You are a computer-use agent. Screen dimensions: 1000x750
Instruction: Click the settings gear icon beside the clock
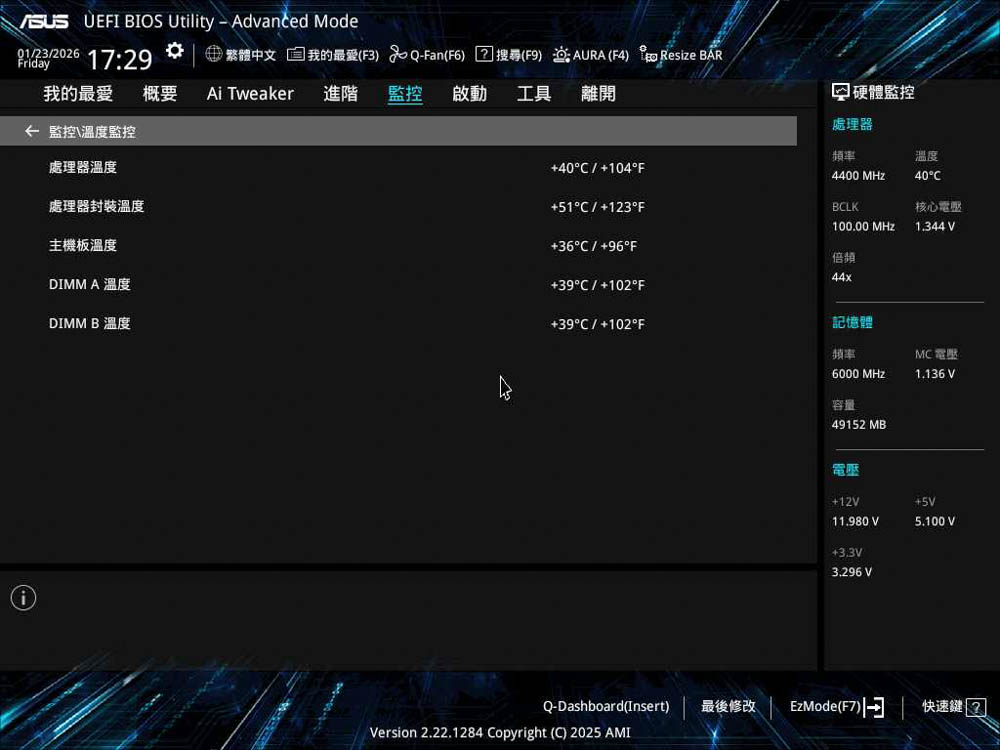pos(175,51)
